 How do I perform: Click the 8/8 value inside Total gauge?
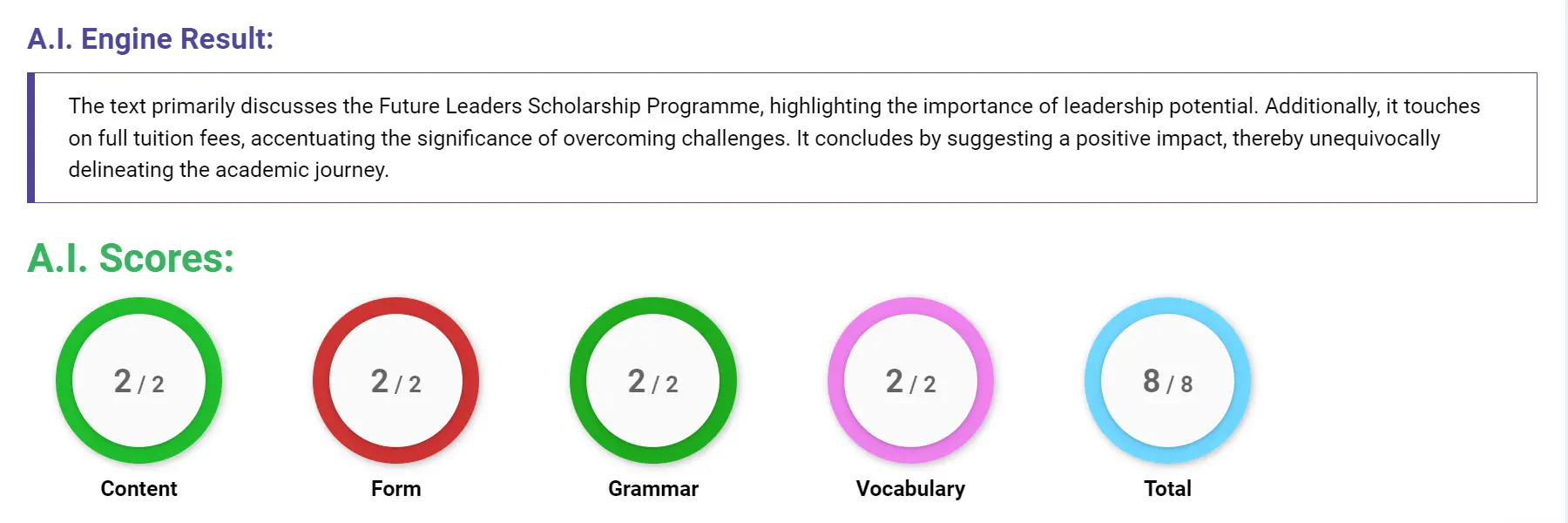click(x=1167, y=381)
